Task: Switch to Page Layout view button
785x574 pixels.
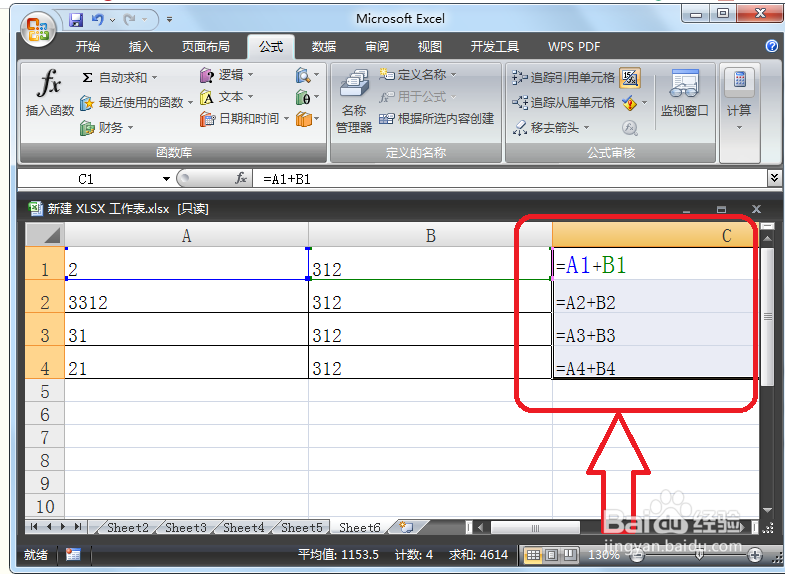Action: click(x=551, y=554)
